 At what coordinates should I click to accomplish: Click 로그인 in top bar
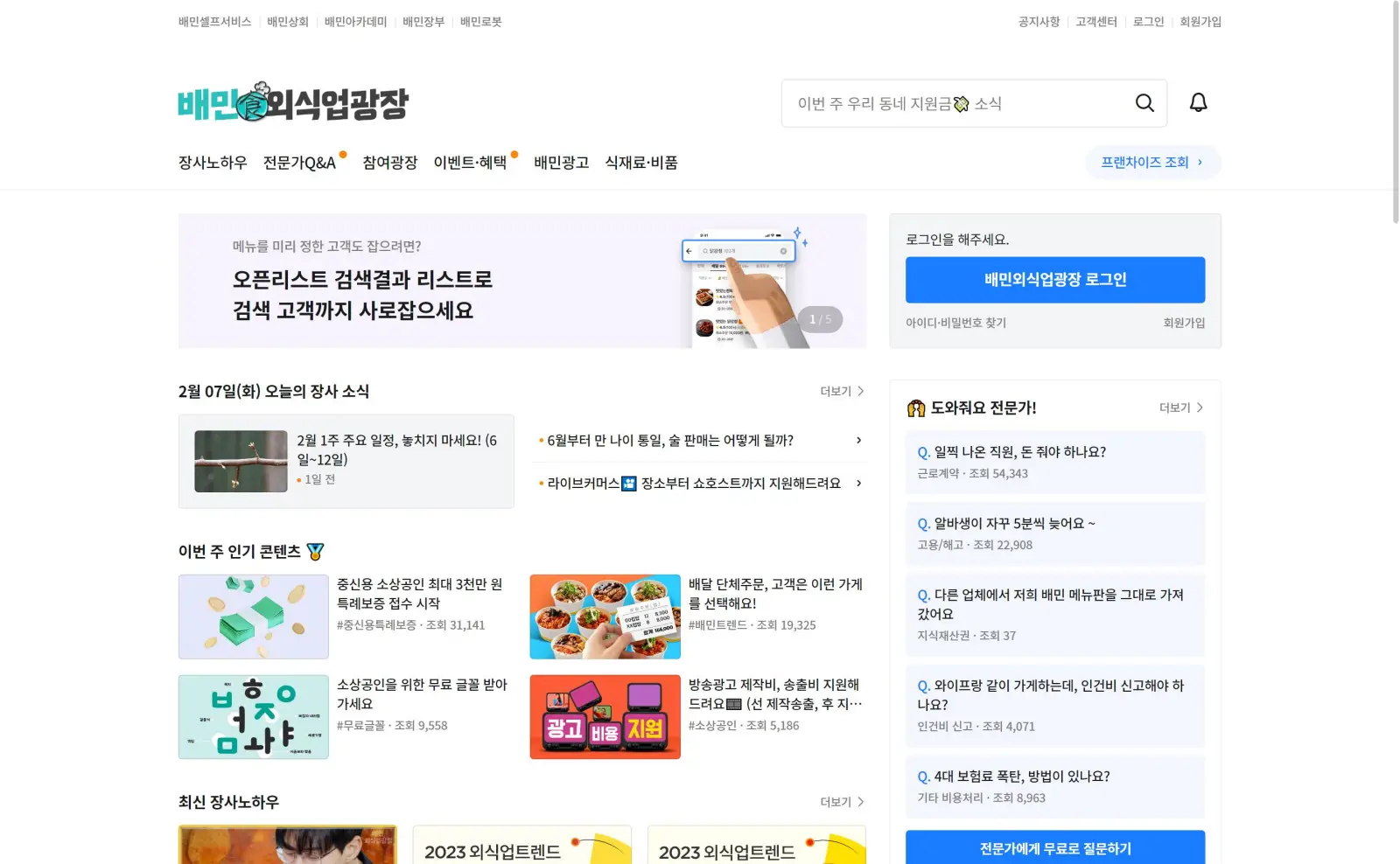pos(1148,22)
